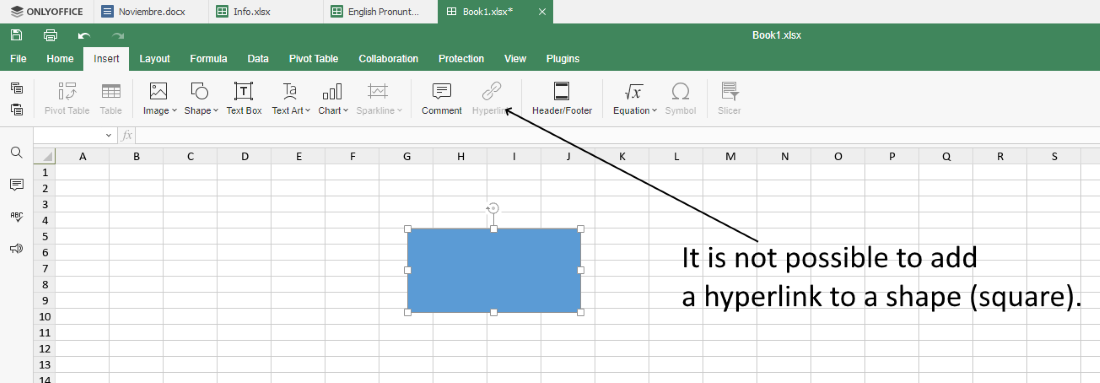
Task: Open the File menu
Action: (18, 59)
